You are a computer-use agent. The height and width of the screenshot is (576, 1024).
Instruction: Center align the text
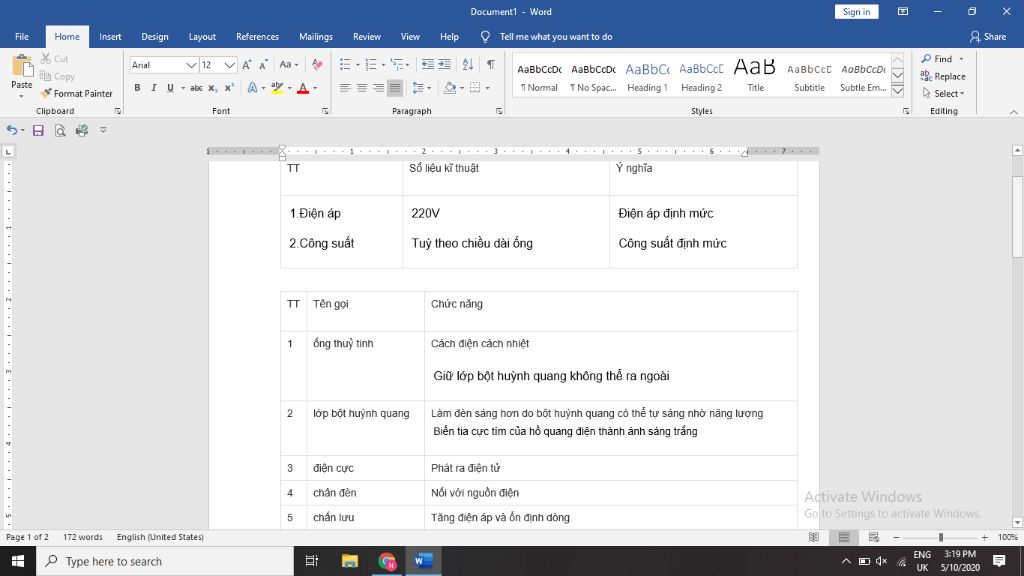(362, 88)
